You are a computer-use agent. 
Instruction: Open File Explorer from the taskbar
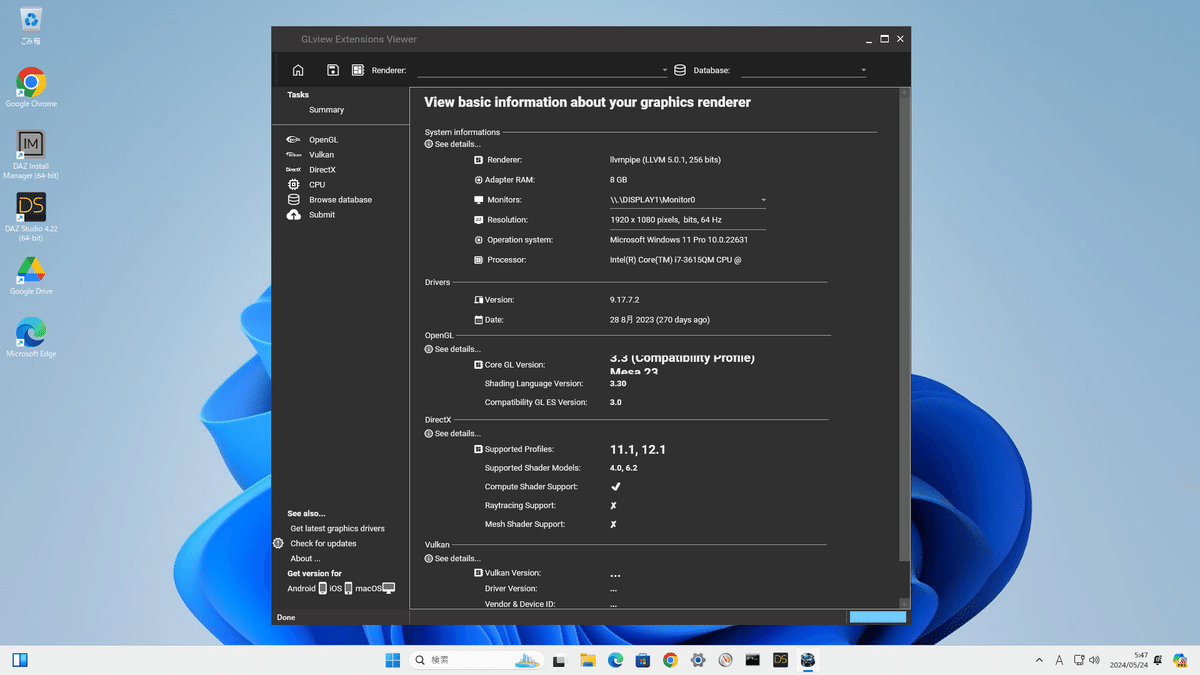coord(588,660)
